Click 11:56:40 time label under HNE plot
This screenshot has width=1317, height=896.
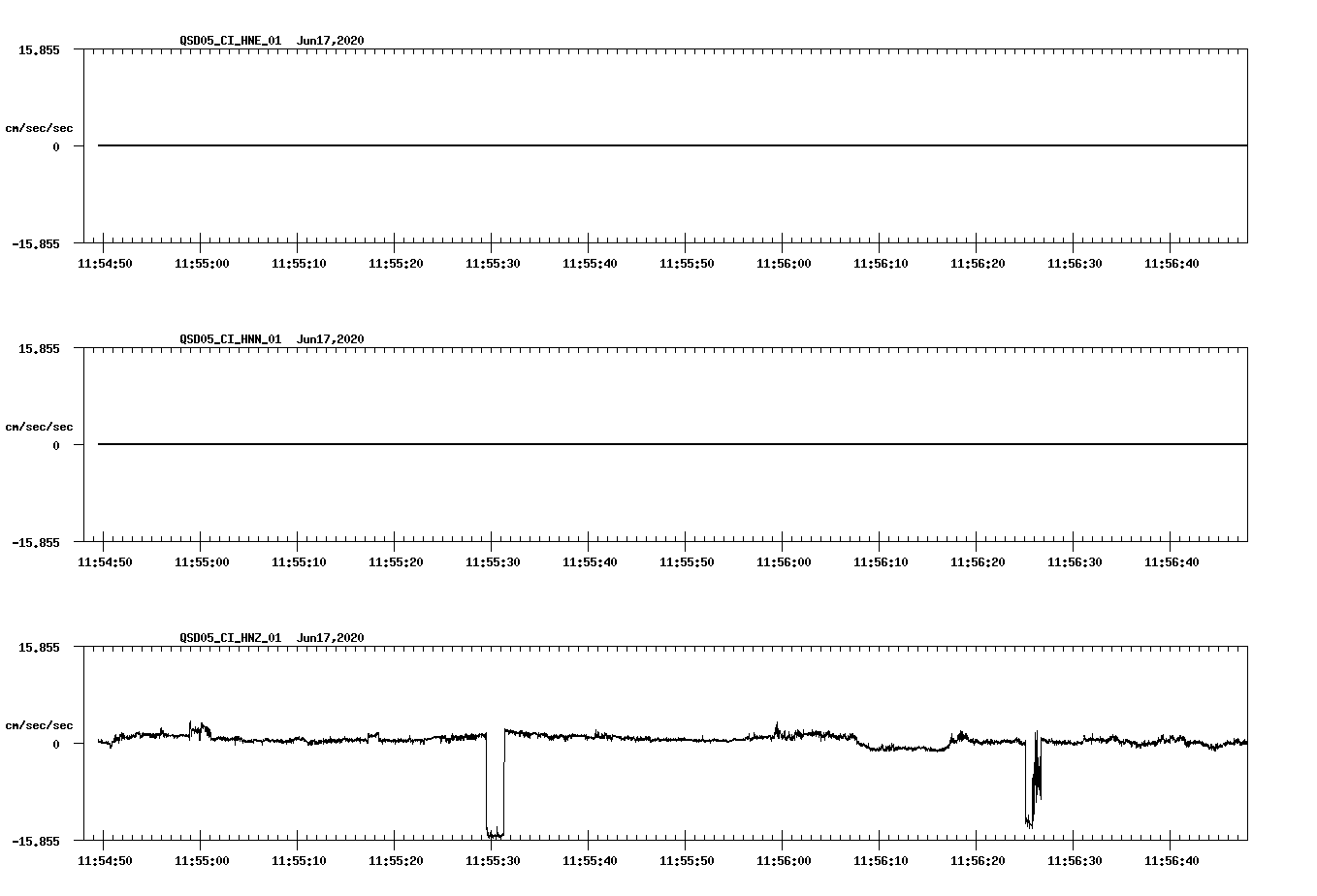tap(1172, 264)
